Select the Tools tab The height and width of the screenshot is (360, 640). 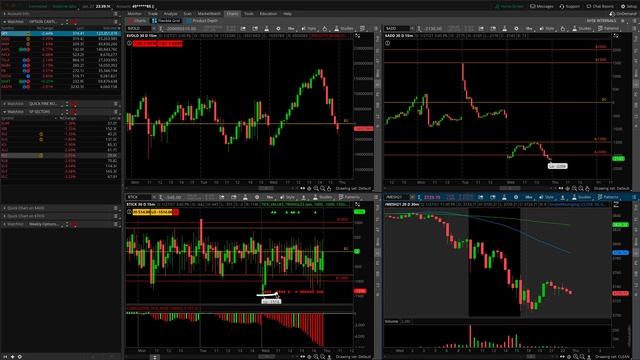[x=249, y=13]
